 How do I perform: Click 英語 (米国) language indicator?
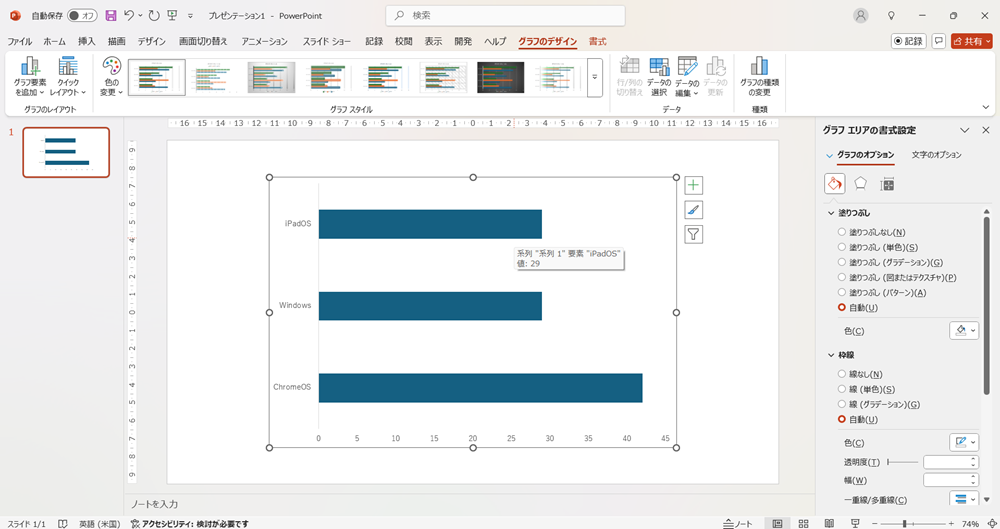99,524
